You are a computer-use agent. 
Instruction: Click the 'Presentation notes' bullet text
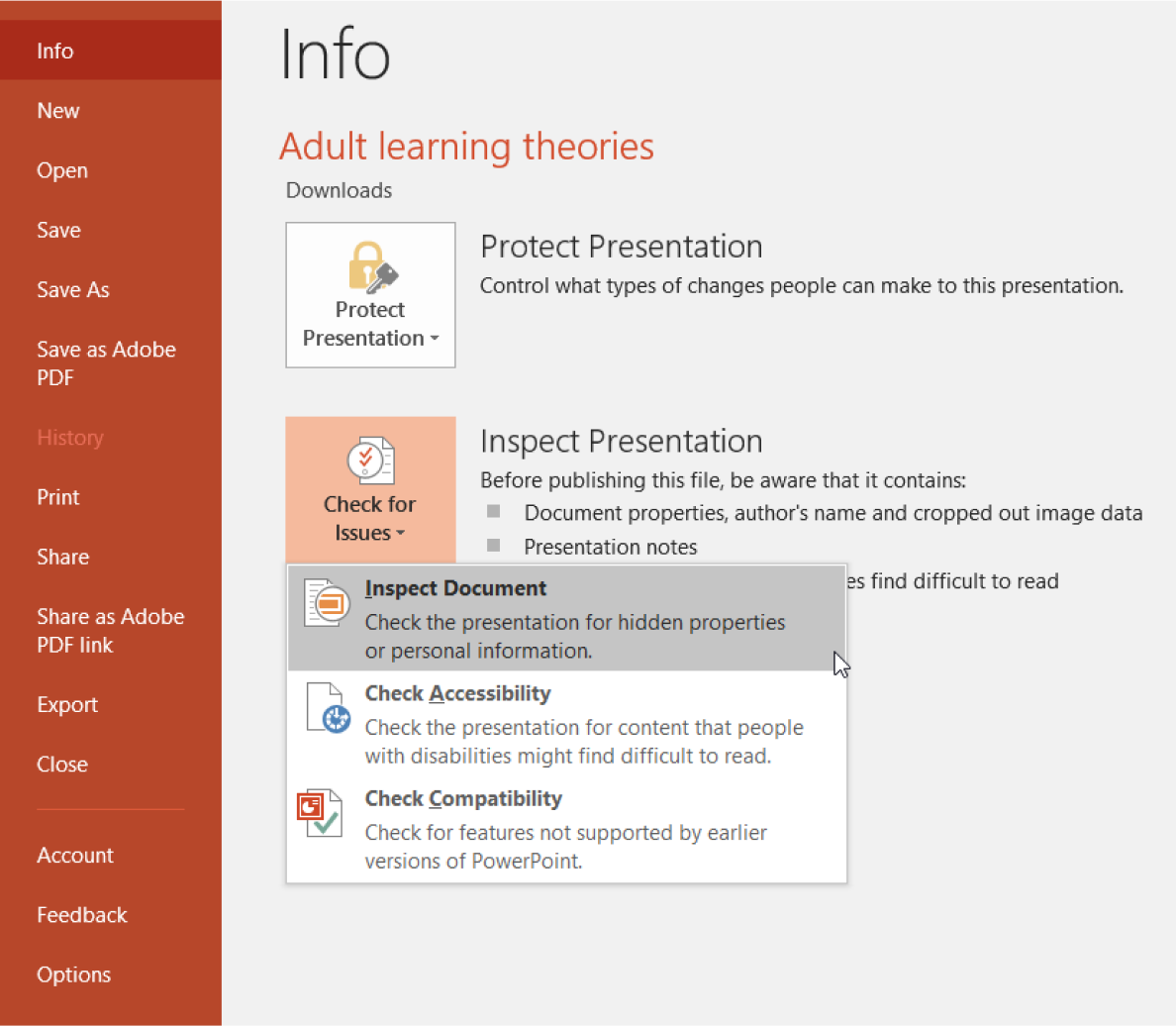(611, 547)
